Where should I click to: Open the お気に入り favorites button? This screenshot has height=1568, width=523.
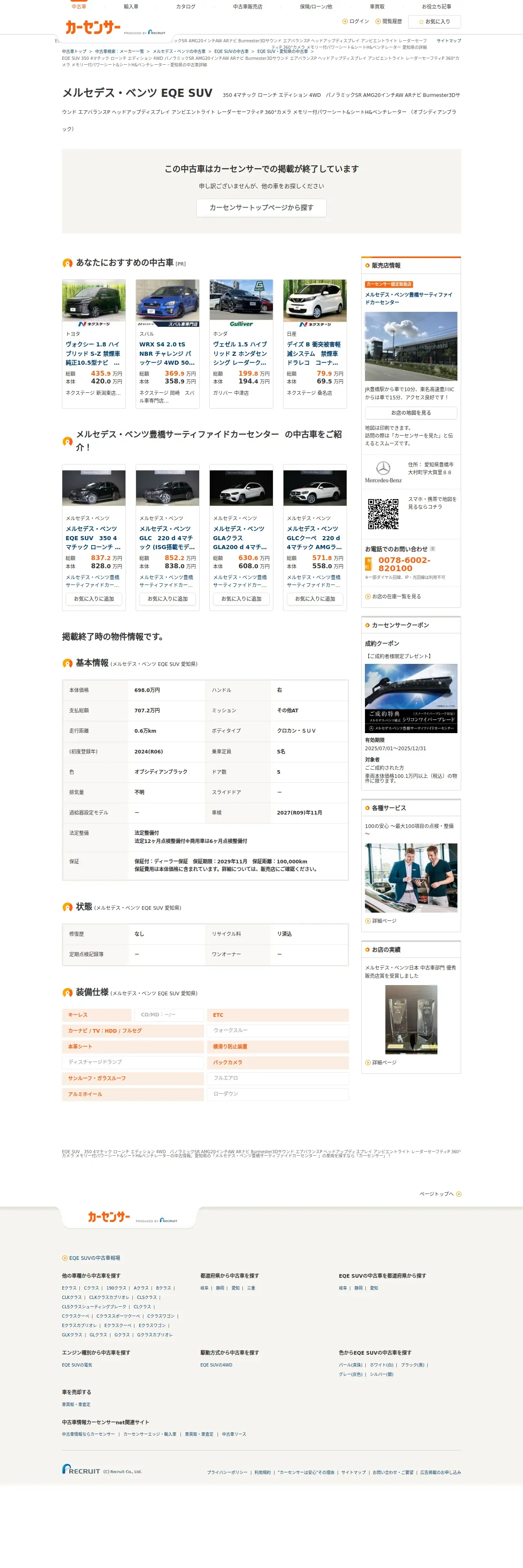point(434,21)
